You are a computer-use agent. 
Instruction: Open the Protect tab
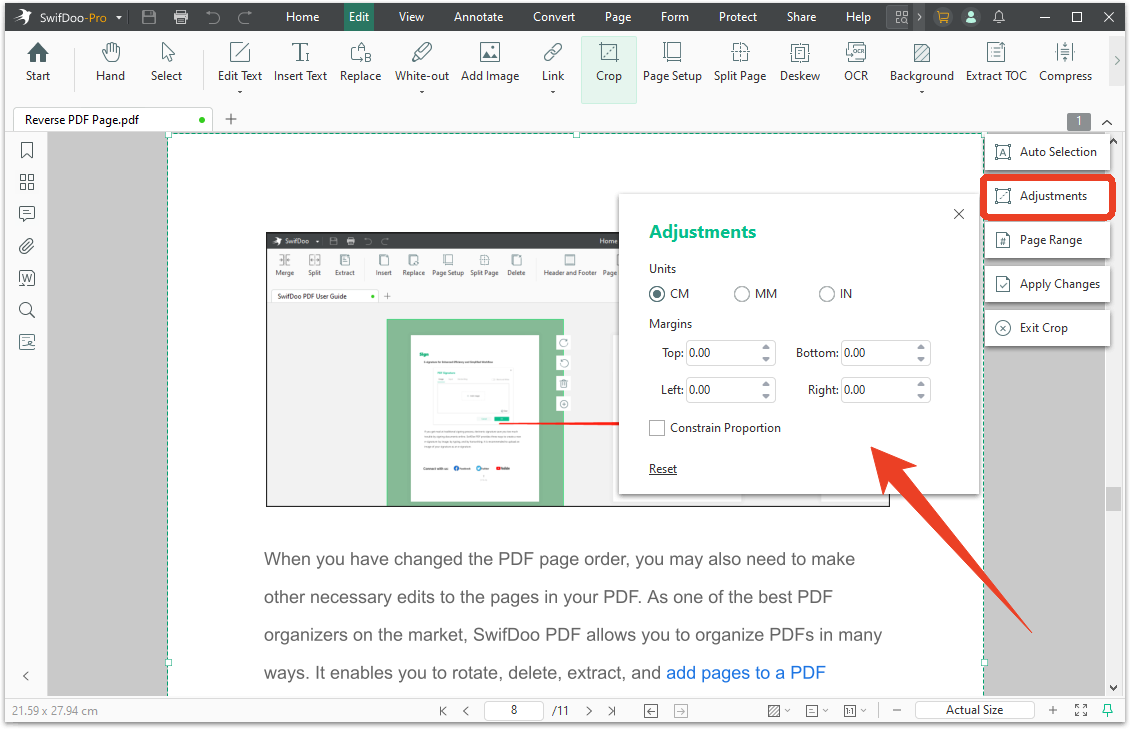[x=737, y=17]
